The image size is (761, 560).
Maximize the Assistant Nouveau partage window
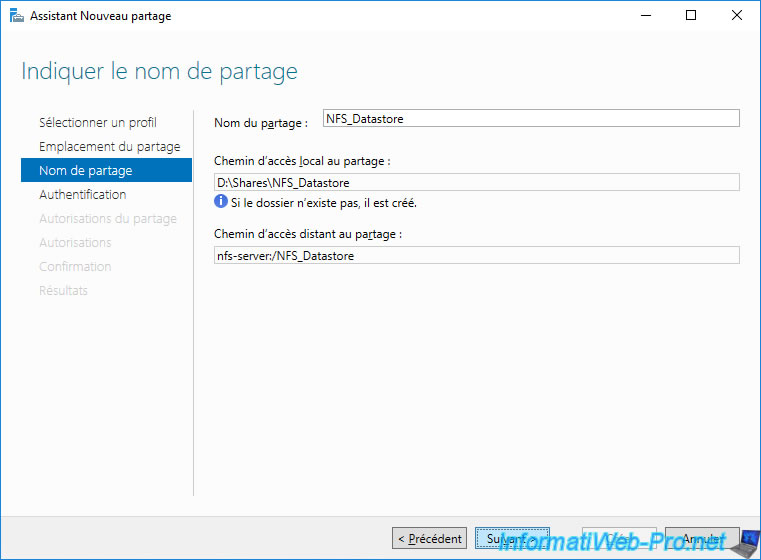(x=691, y=16)
